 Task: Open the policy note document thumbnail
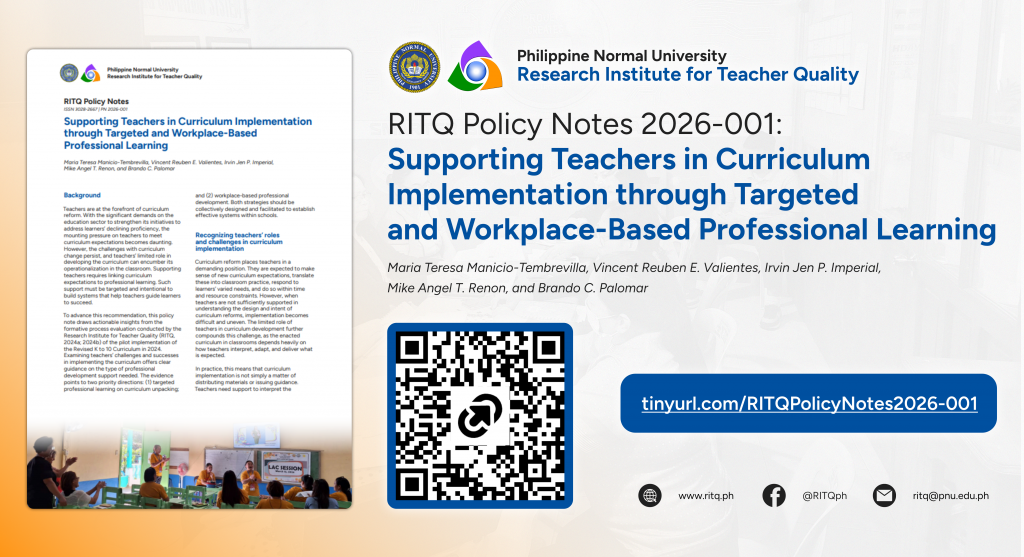[189, 279]
